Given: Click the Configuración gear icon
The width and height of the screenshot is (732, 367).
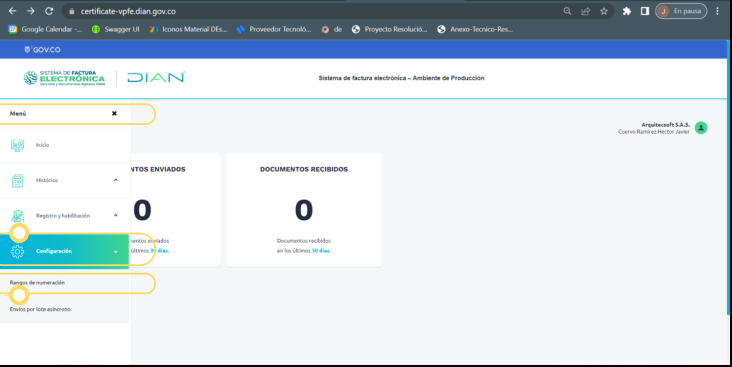Looking at the screenshot, I should pyautogui.click(x=17, y=251).
